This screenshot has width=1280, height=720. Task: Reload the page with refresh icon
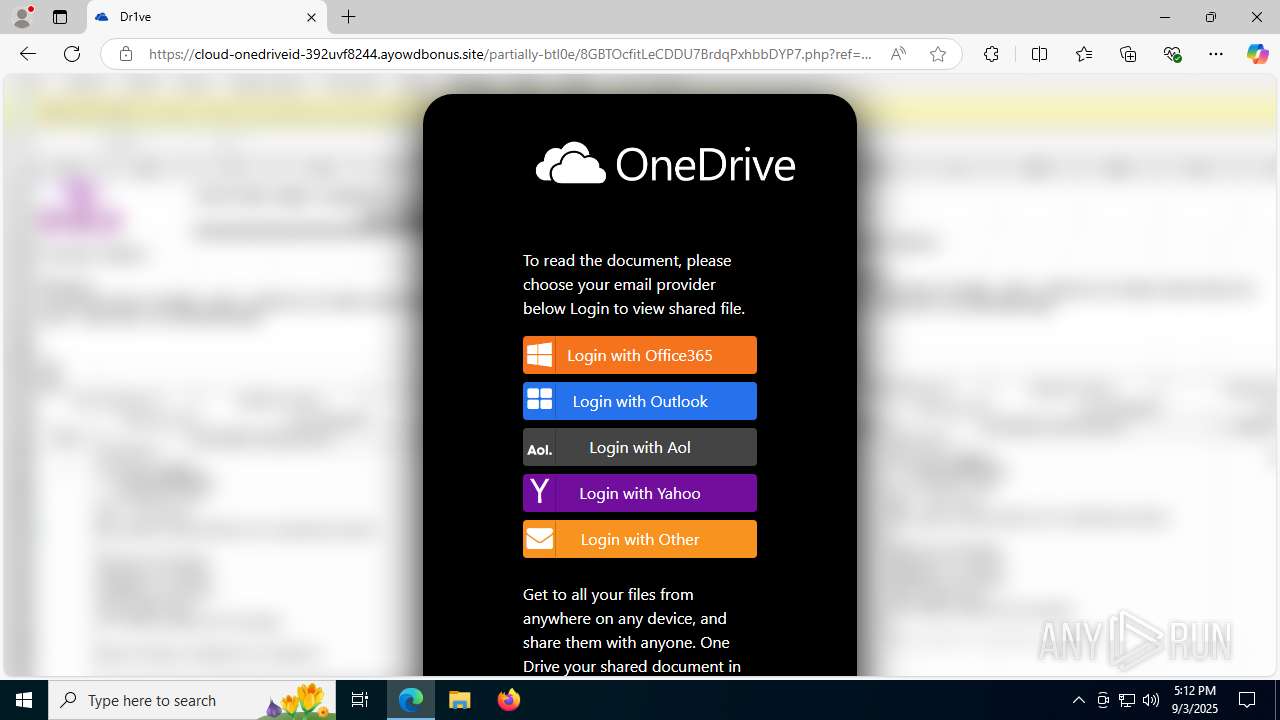tap(72, 54)
